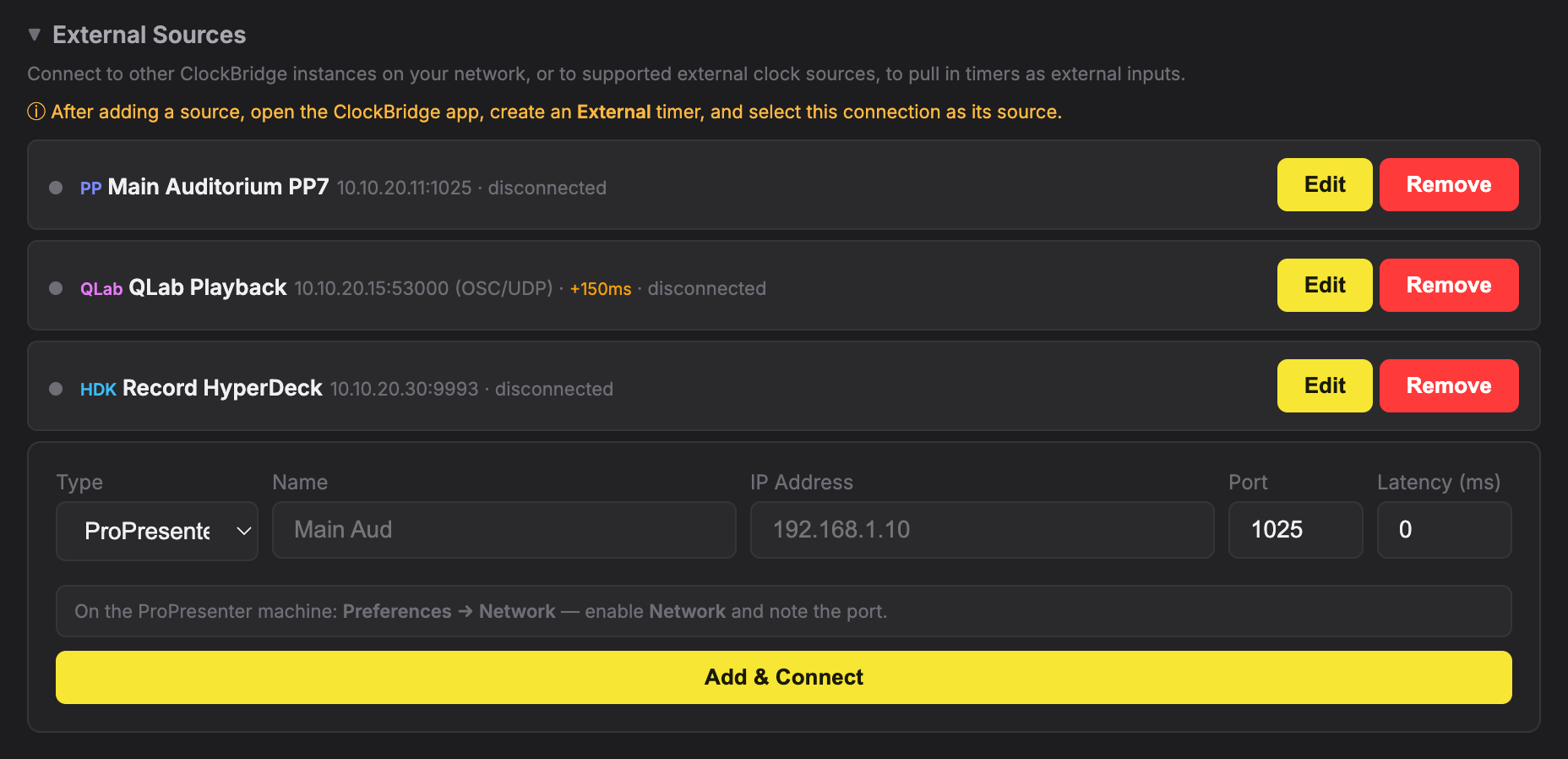The width and height of the screenshot is (1568, 759).
Task: Focus the IP Address input field
Action: tap(983, 530)
